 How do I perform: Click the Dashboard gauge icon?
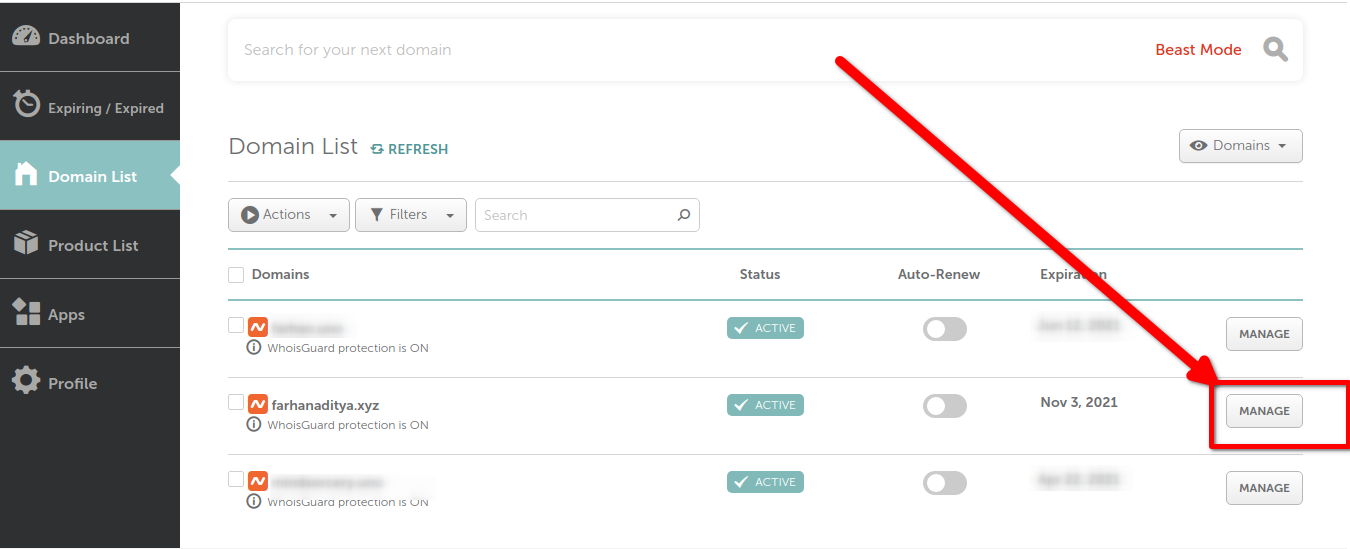[26, 36]
